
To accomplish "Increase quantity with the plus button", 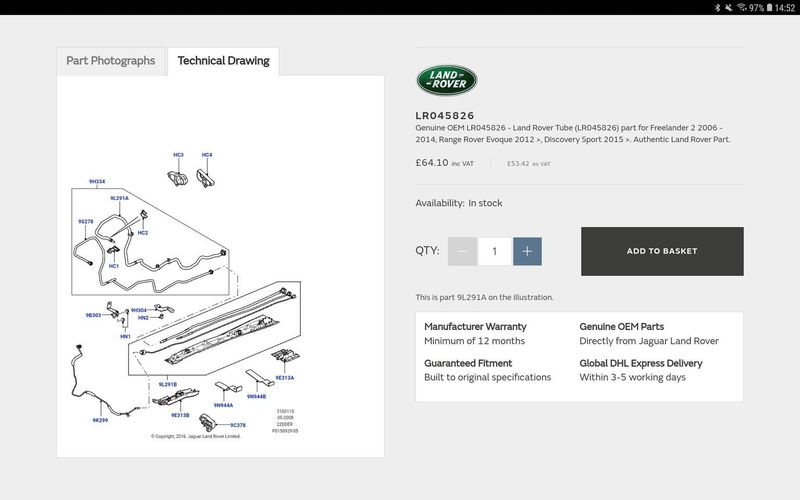I will [x=527, y=251].
